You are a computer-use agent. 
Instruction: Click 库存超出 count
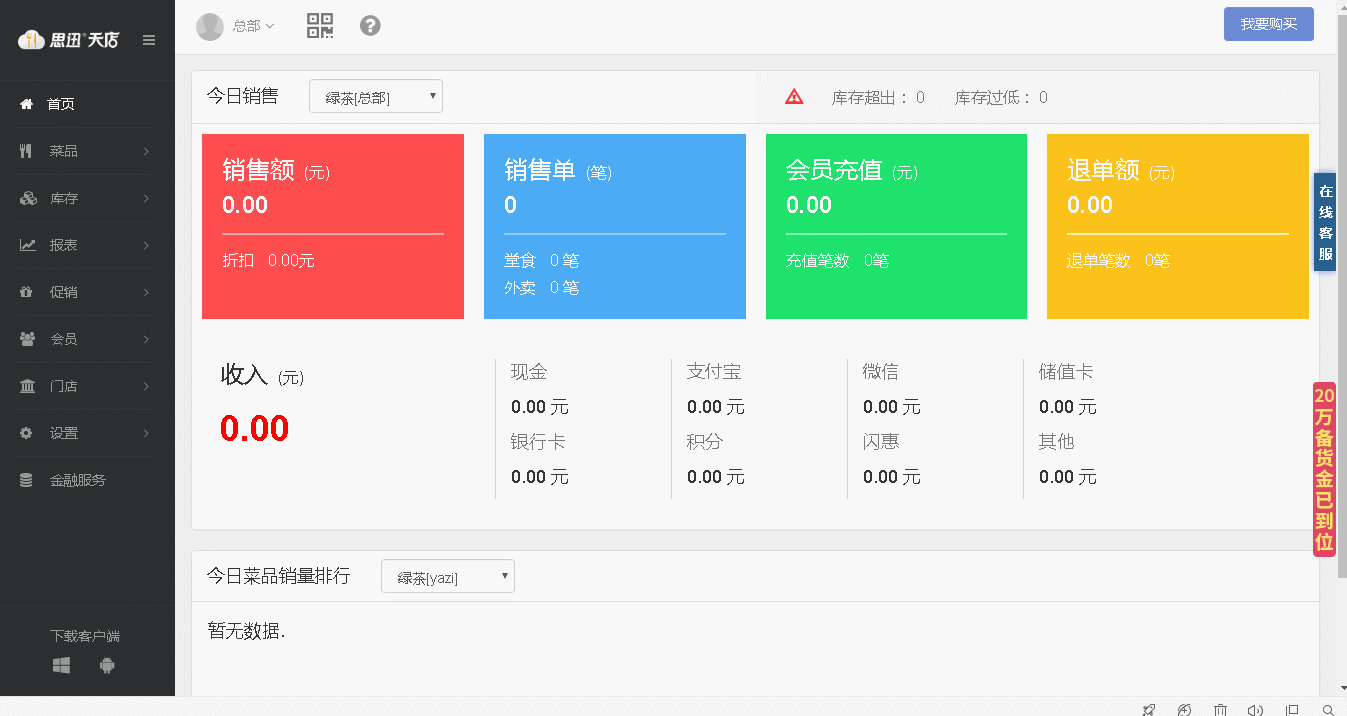click(878, 97)
